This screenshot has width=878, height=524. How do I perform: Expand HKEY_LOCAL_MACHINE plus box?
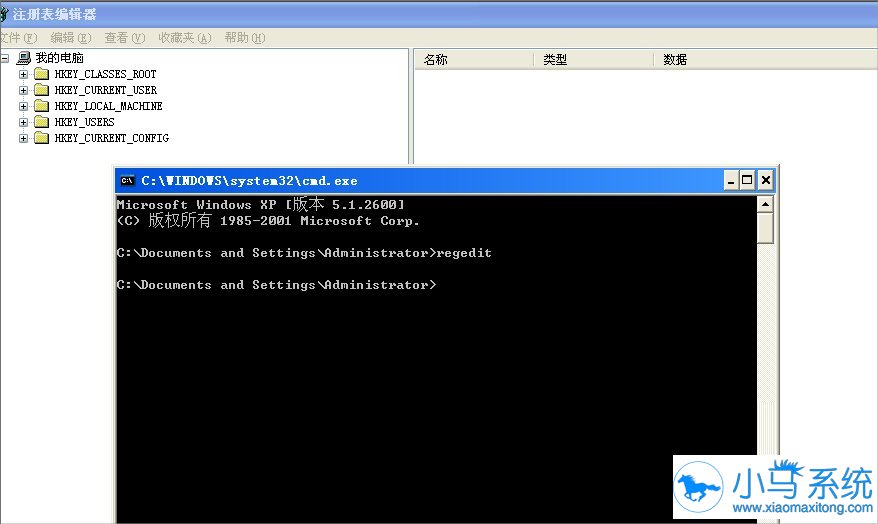pos(23,106)
